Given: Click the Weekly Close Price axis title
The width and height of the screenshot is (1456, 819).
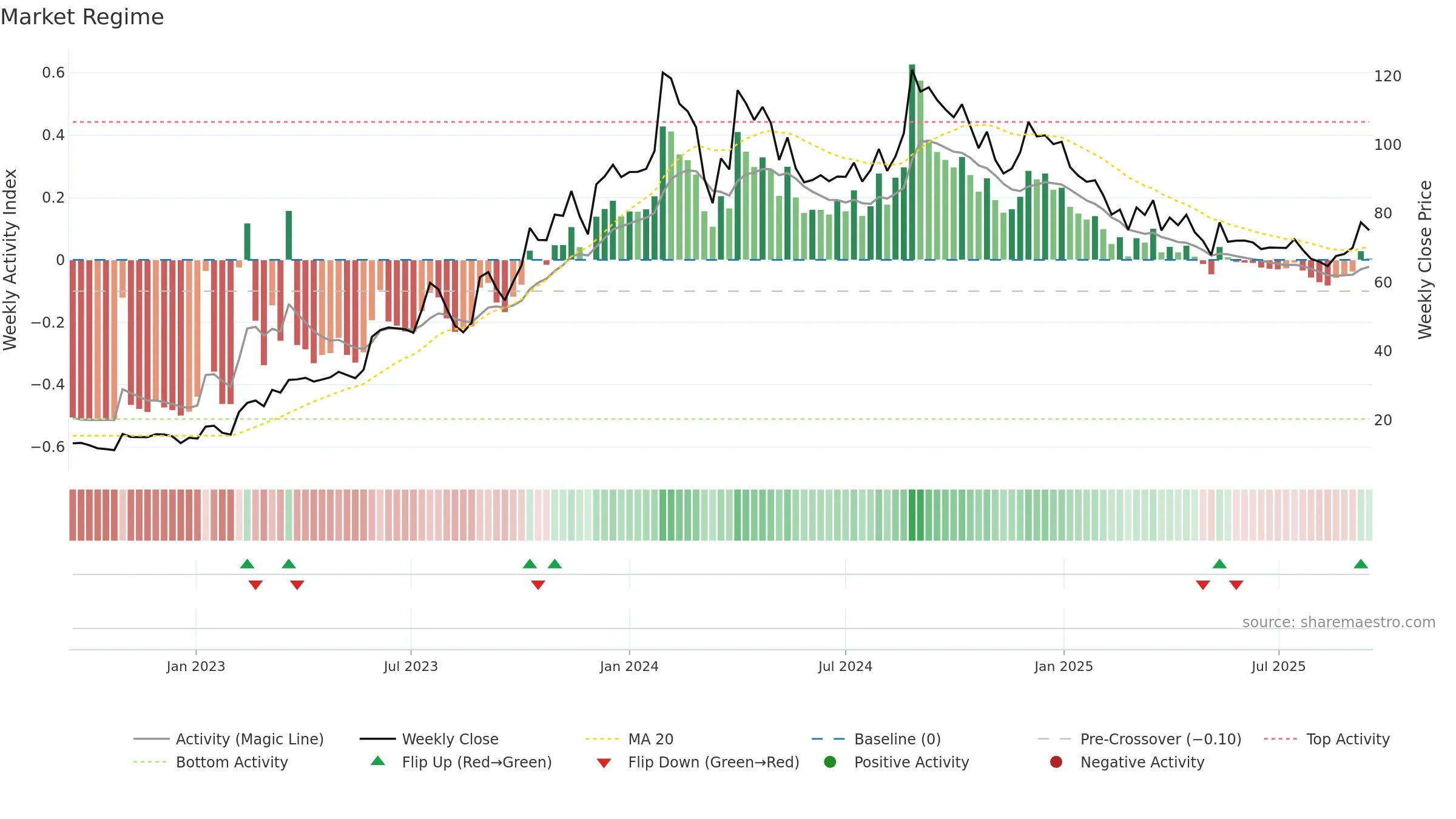Looking at the screenshot, I should click(1425, 260).
